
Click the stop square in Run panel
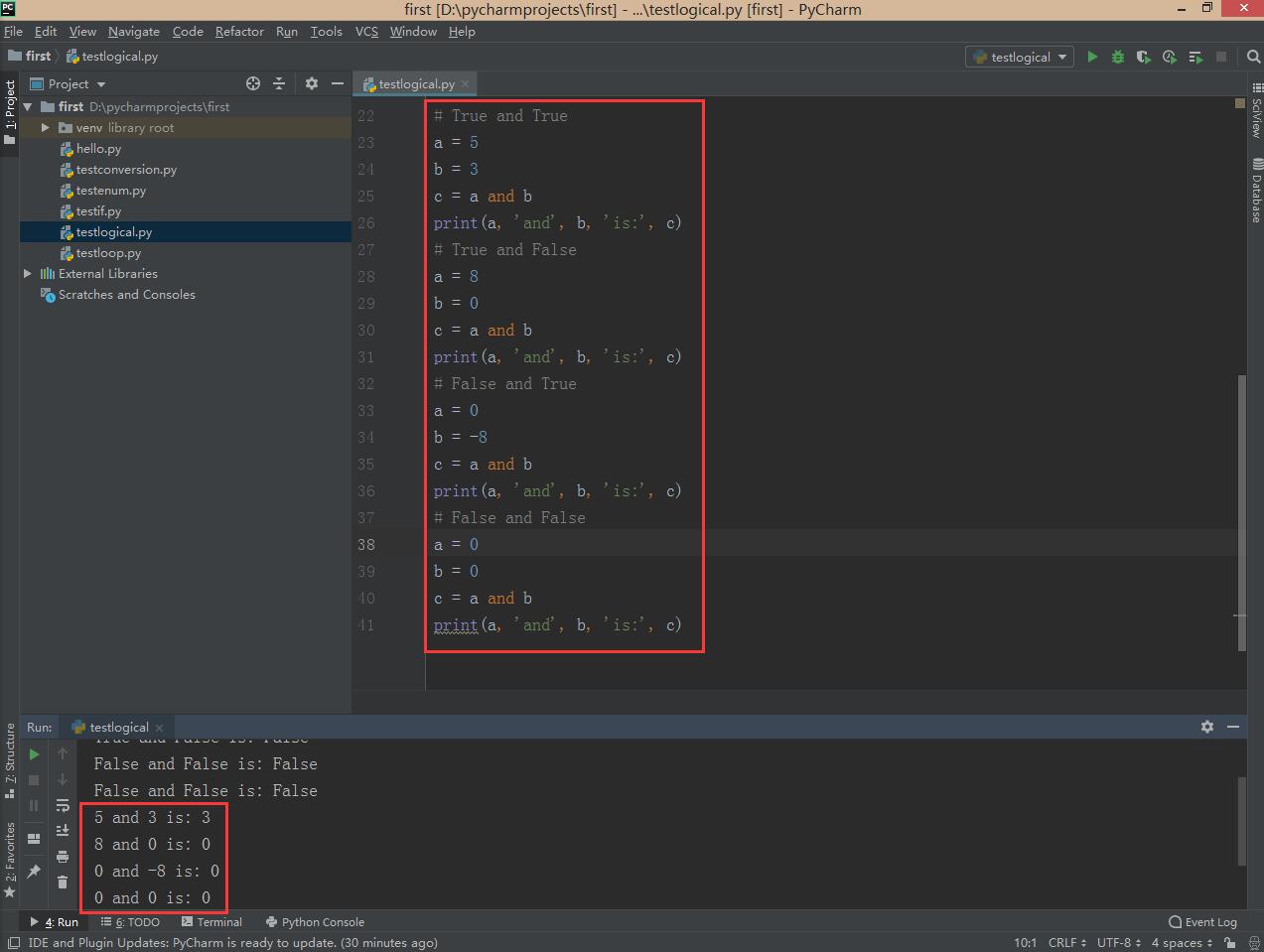coord(34,780)
